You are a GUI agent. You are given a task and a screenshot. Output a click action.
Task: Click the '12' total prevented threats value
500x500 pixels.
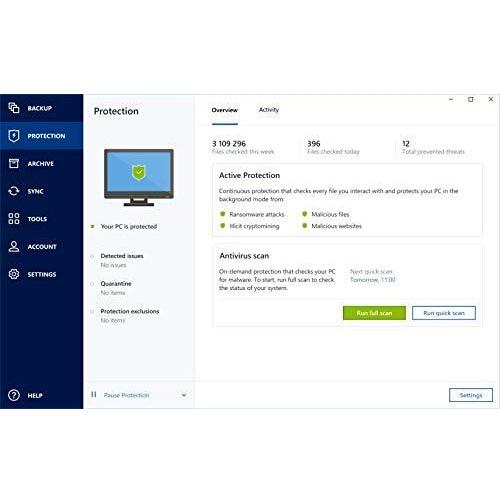[x=406, y=144]
